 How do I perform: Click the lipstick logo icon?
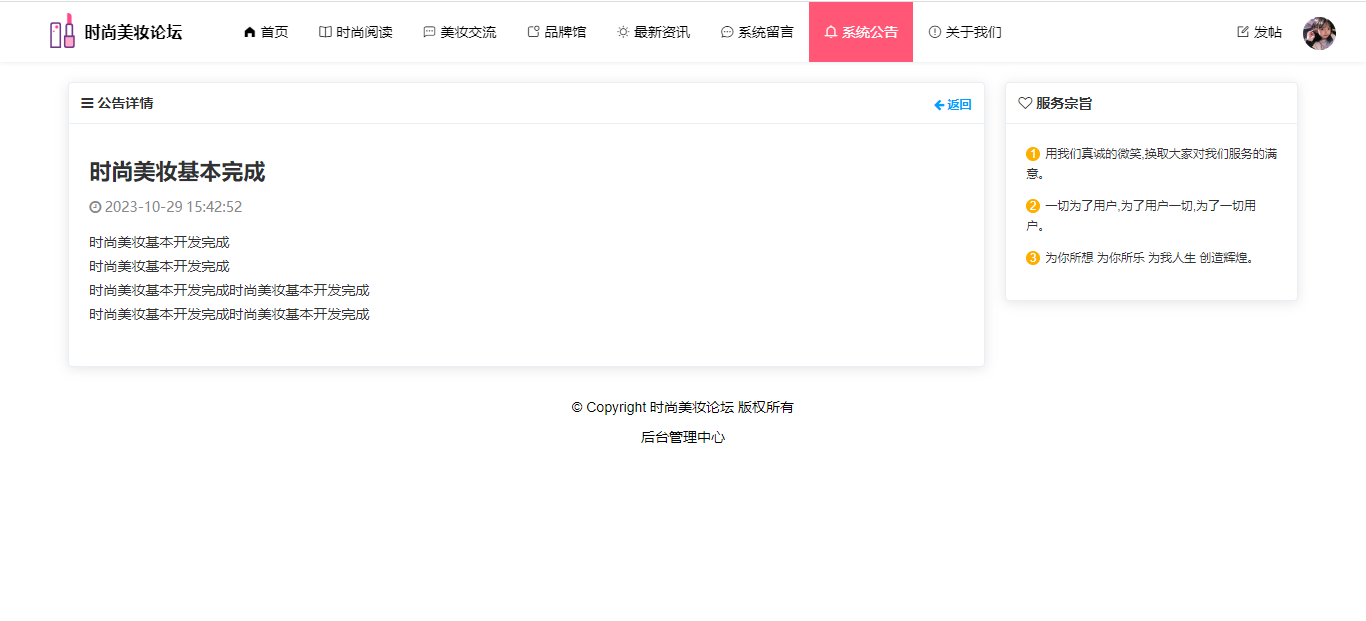tap(62, 31)
